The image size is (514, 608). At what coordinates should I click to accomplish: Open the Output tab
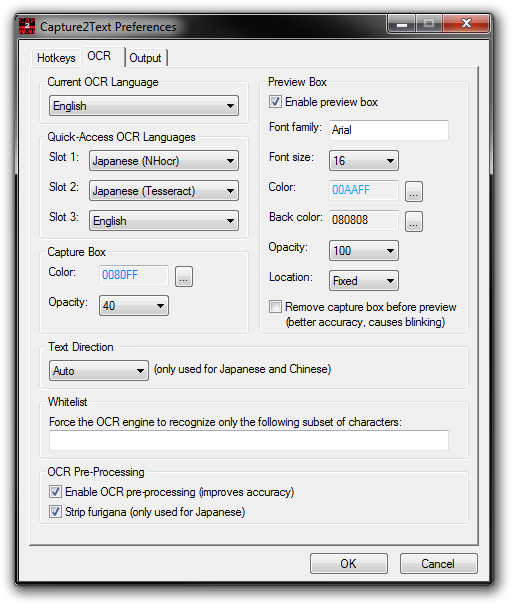coord(146,58)
